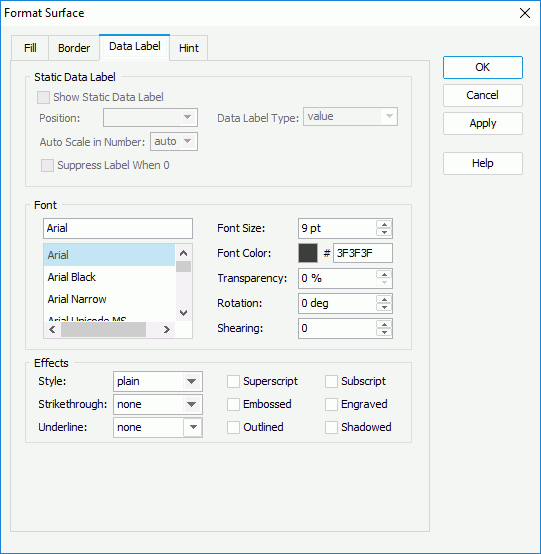
Task: Select Arial Narrow in the font list
Action: point(109,299)
